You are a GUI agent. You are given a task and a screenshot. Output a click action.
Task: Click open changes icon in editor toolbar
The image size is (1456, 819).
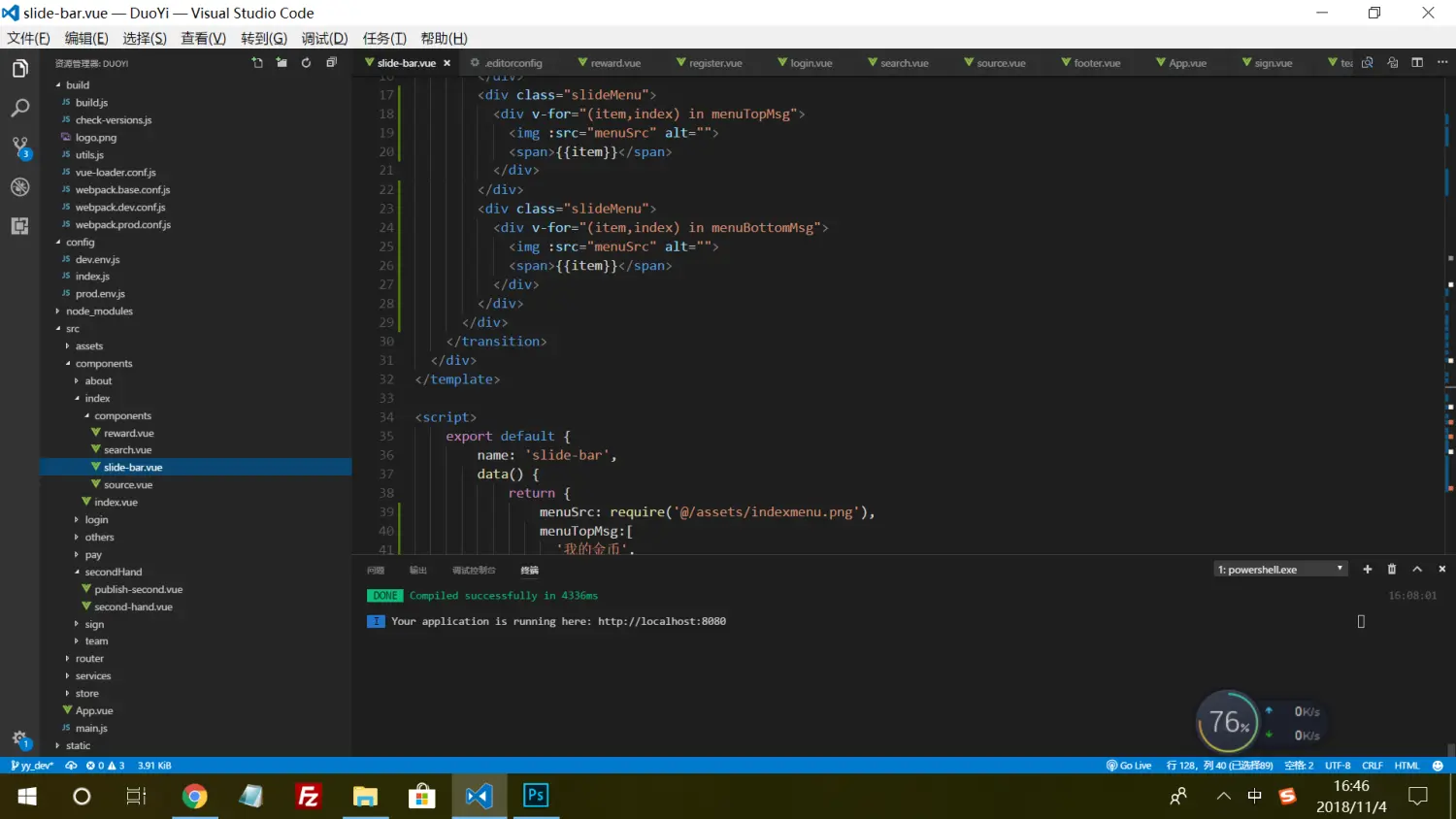coord(1367,63)
